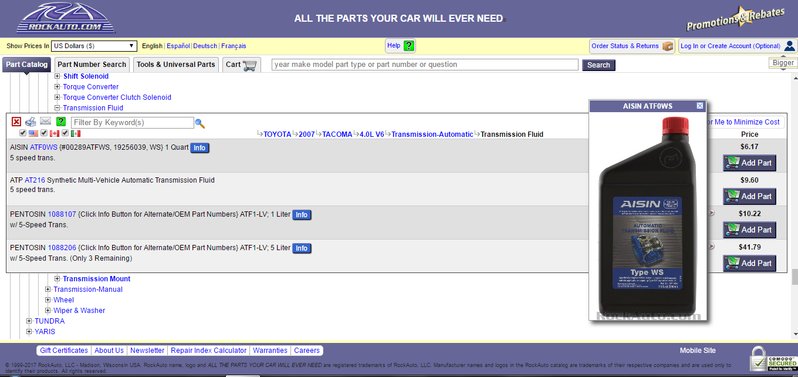The image size is (798, 377).
Task: Click the user account silhouette icon
Action: tap(789, 46)
